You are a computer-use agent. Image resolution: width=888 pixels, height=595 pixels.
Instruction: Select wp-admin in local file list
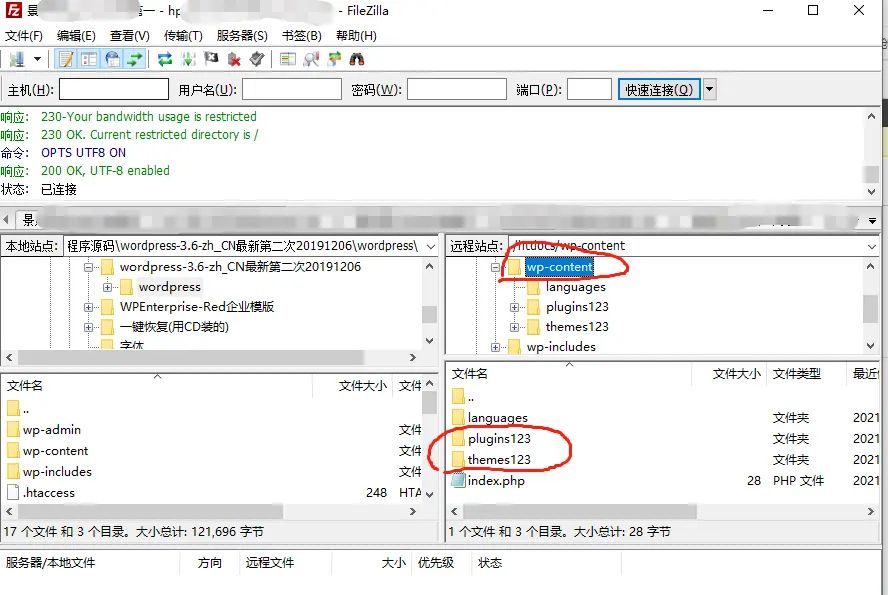(x=52, y=430)
